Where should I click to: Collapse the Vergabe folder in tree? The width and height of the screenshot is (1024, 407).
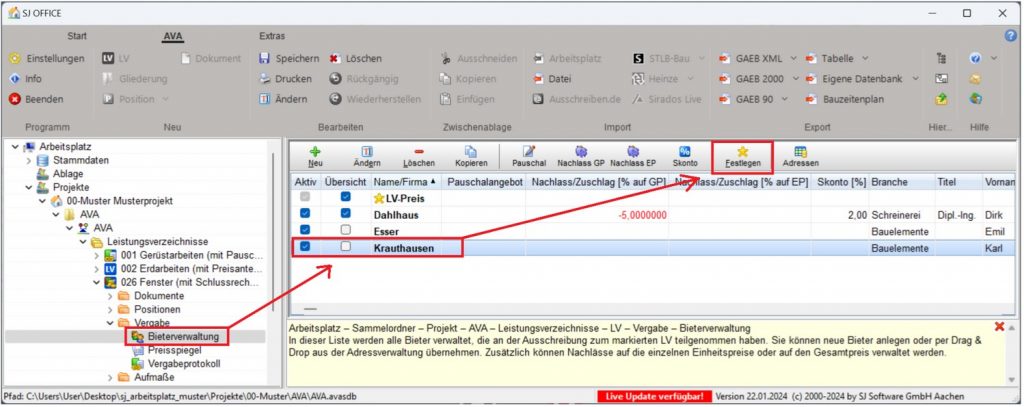pos(109,324)
